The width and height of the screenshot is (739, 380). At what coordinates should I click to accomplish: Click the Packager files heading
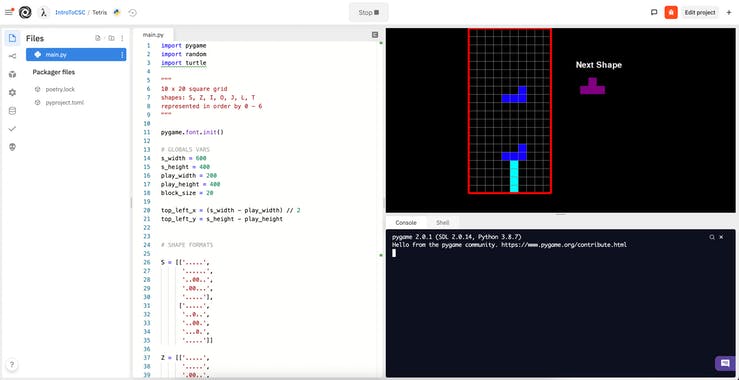pos(54,72)
